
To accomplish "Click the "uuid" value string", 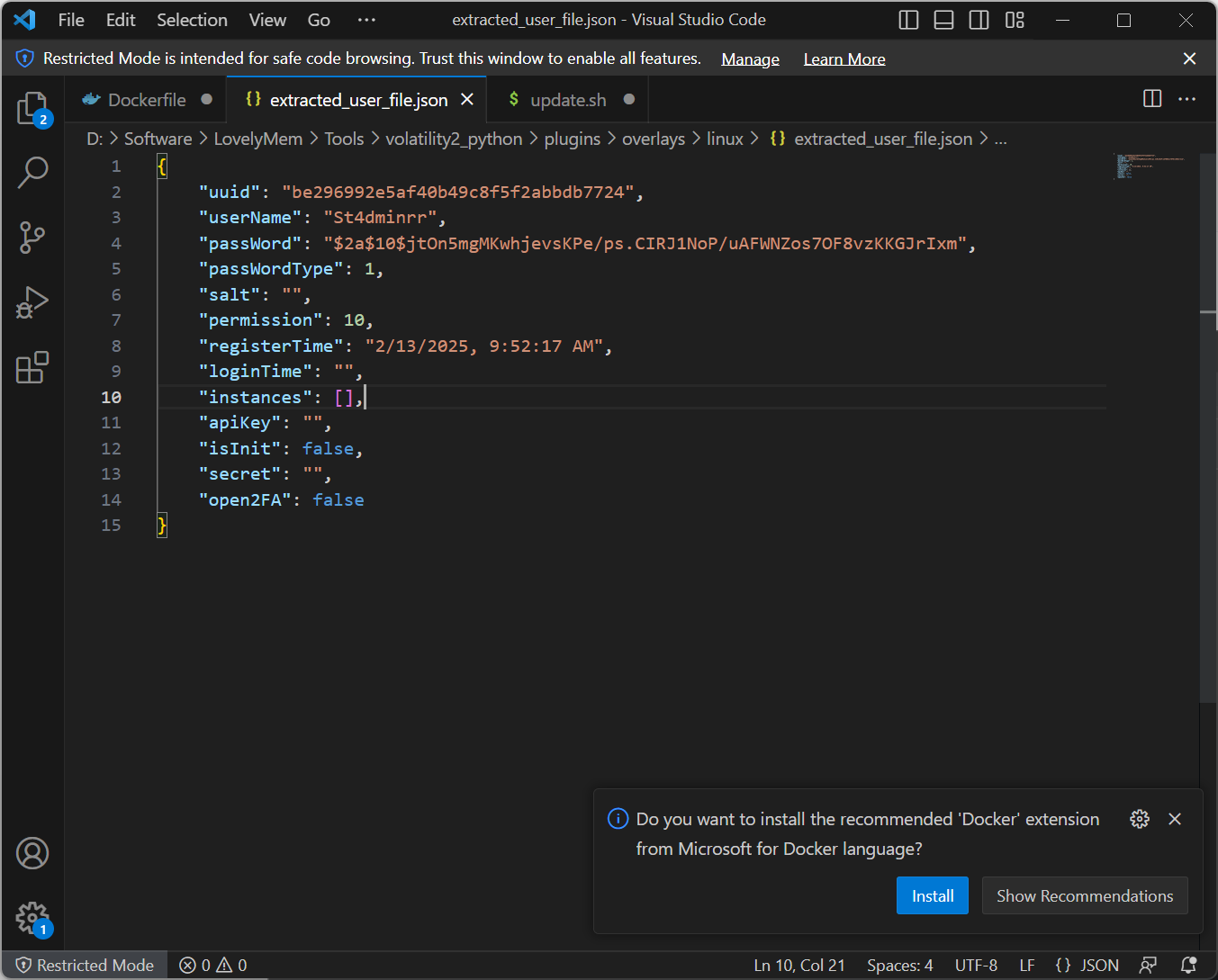I will [x=458, y=192].
